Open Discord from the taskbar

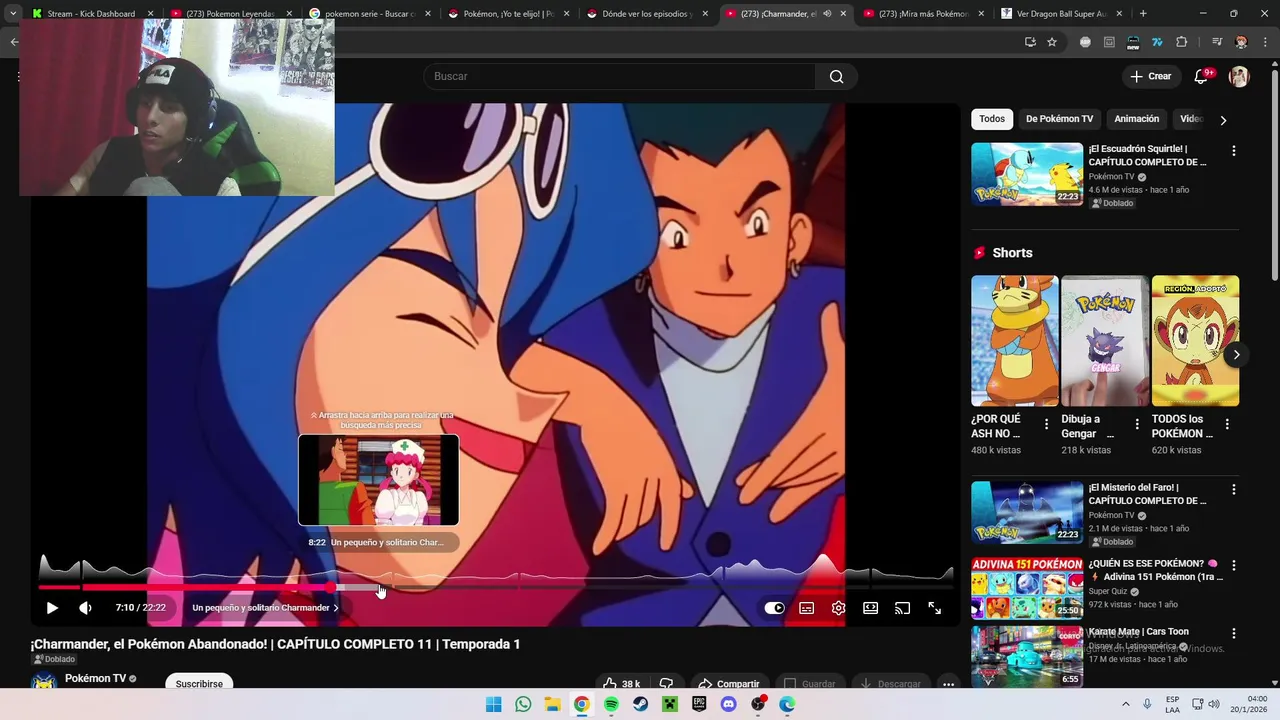(x=728, y=704)
